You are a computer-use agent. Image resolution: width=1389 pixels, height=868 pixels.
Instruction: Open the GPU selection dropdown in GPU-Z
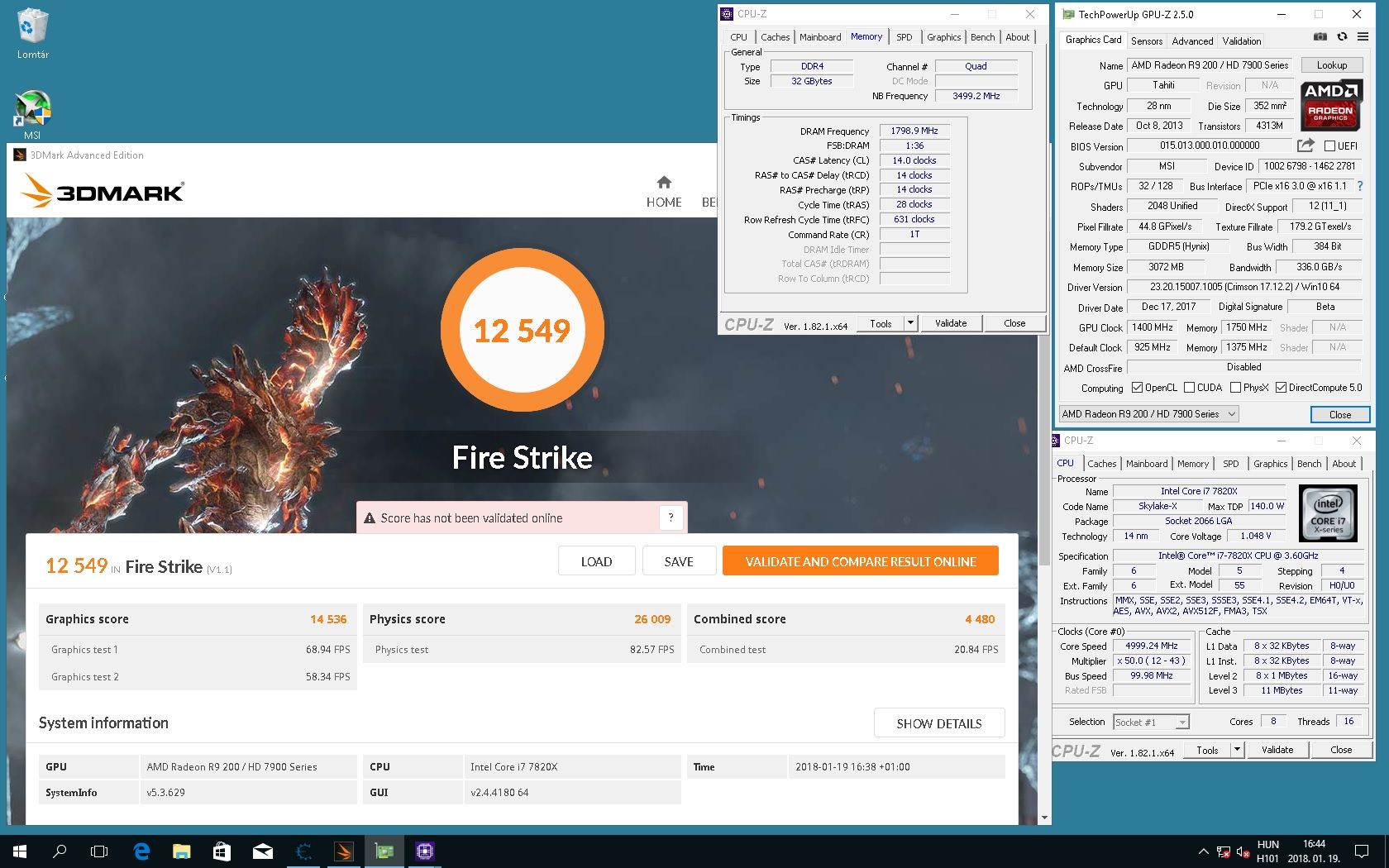[1149, 414]
